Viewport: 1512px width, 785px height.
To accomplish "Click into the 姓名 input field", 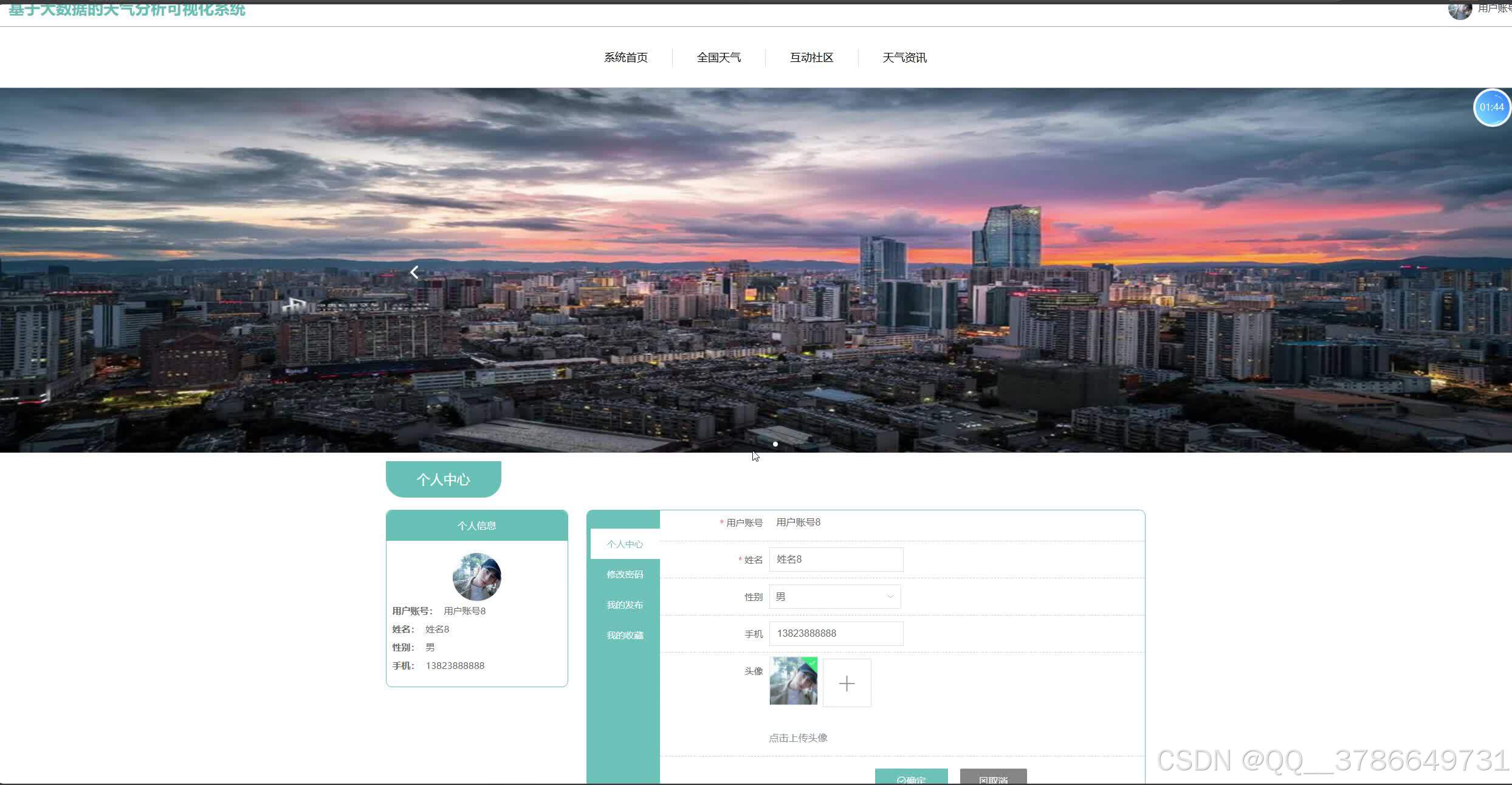I will (836, 560).
